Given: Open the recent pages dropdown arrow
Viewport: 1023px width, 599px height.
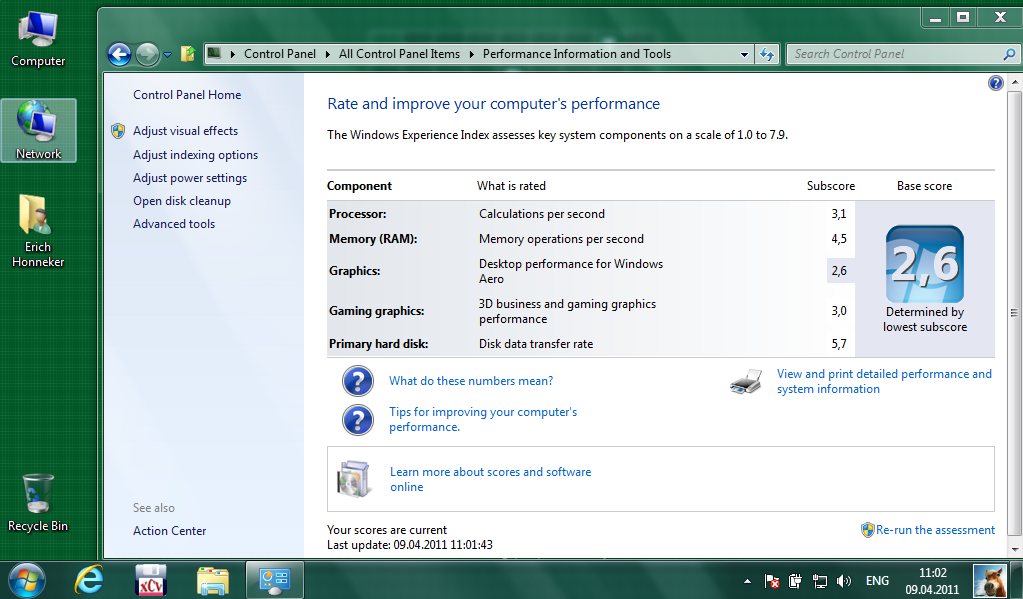Looking at the screenshot, I should click(168, 55).
